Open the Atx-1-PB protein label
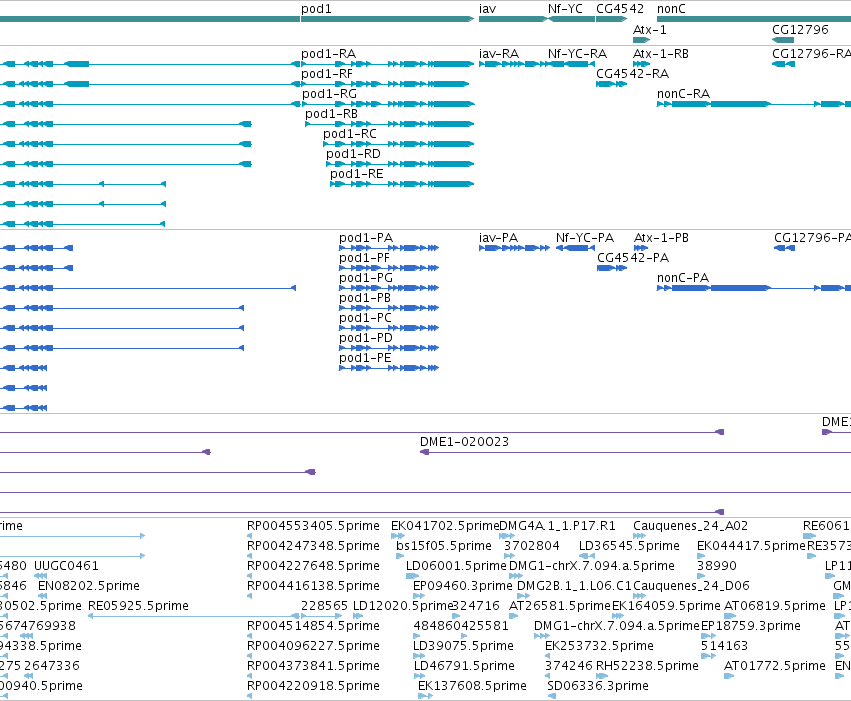The width and height of the screenshot is (851, 701). click(661, 238)
